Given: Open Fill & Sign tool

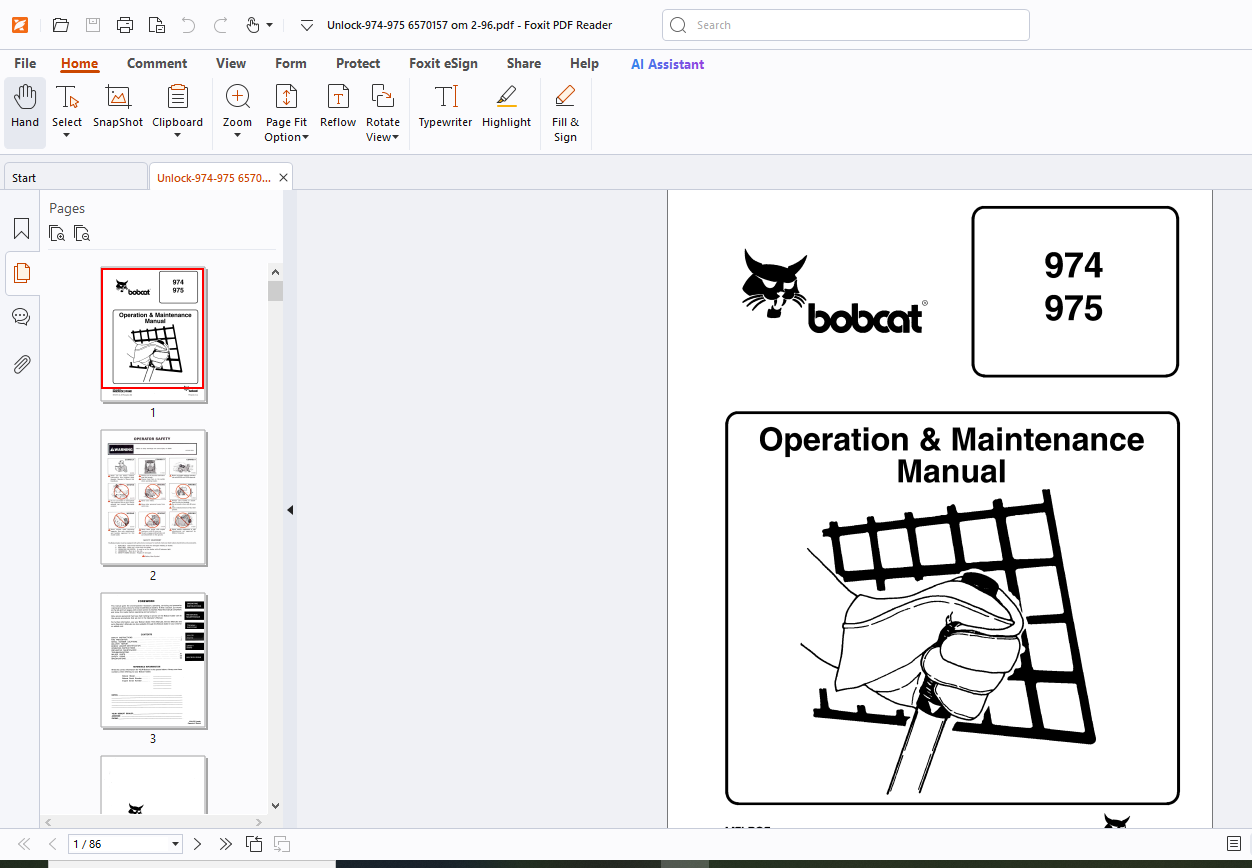Looking at the screenshot, I should (565, 113).
